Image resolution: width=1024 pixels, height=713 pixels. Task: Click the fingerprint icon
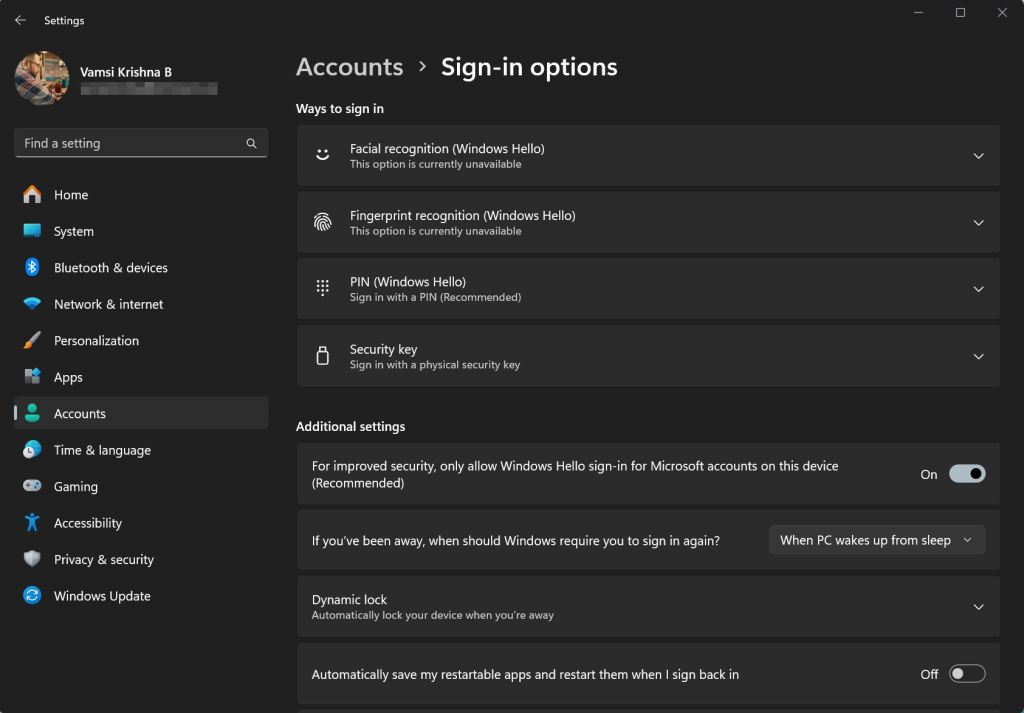tap(323, 223)
